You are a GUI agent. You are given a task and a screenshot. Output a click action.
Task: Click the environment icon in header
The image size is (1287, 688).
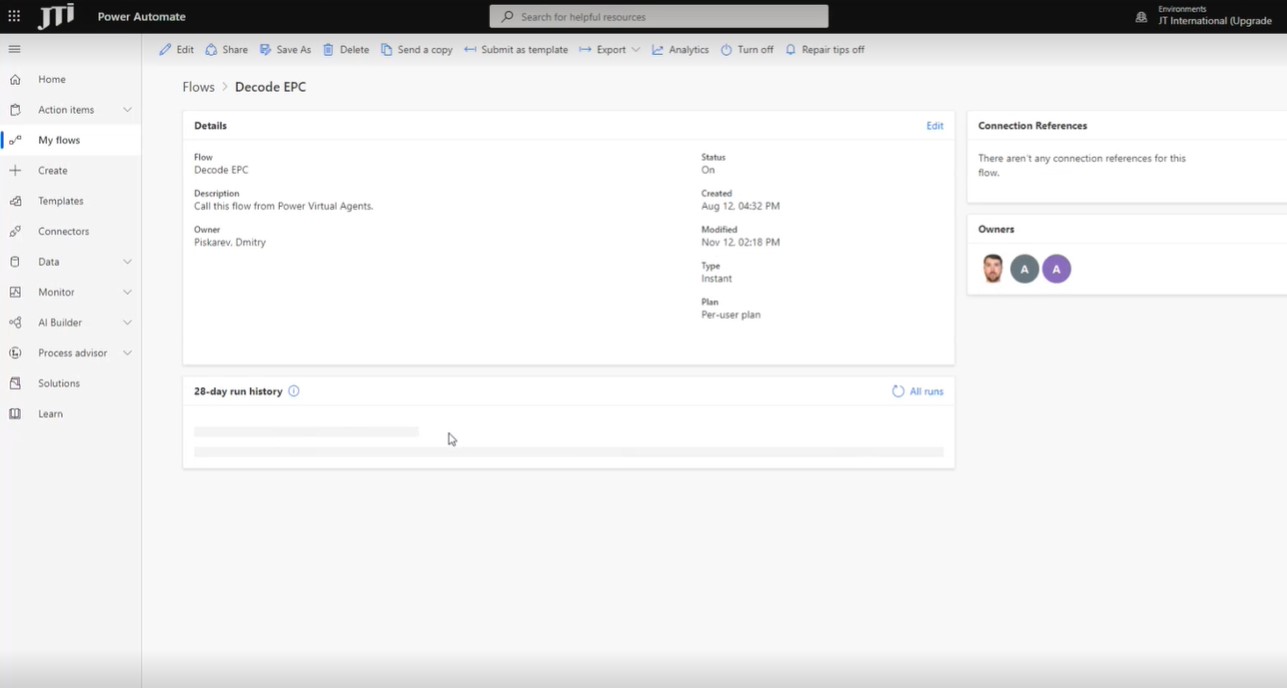(x=1141, y=17)
